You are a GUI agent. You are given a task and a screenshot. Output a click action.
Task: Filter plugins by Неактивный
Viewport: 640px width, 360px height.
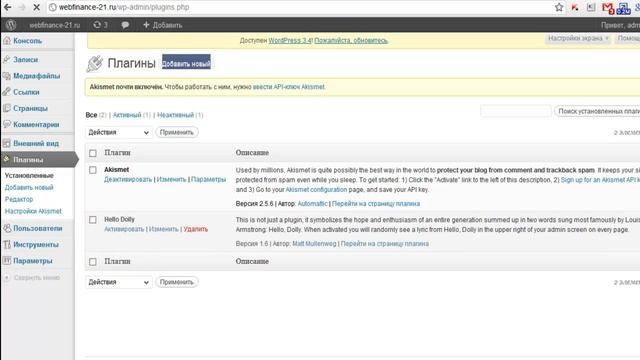click(176, 115)
